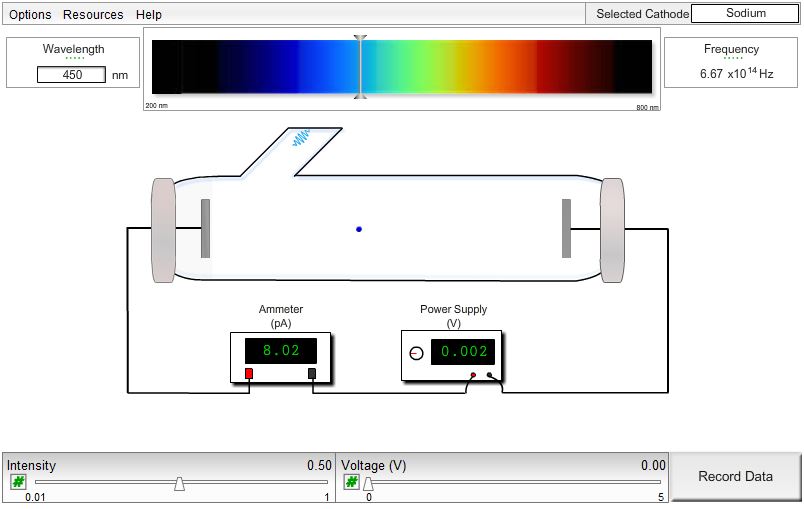The image size is (804, 509).
Task: Click the power supply display reading 0.002
Action: (463, 352)
